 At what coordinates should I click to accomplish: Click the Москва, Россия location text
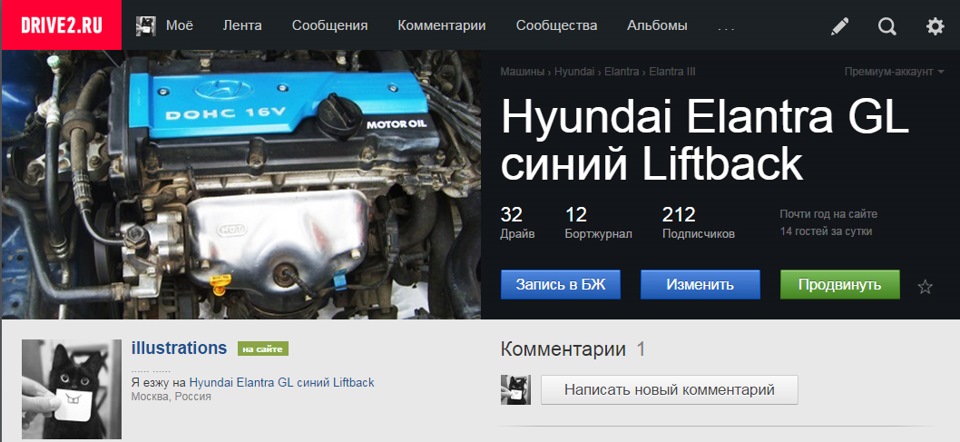pyautogui.click(x=171, y=397)
